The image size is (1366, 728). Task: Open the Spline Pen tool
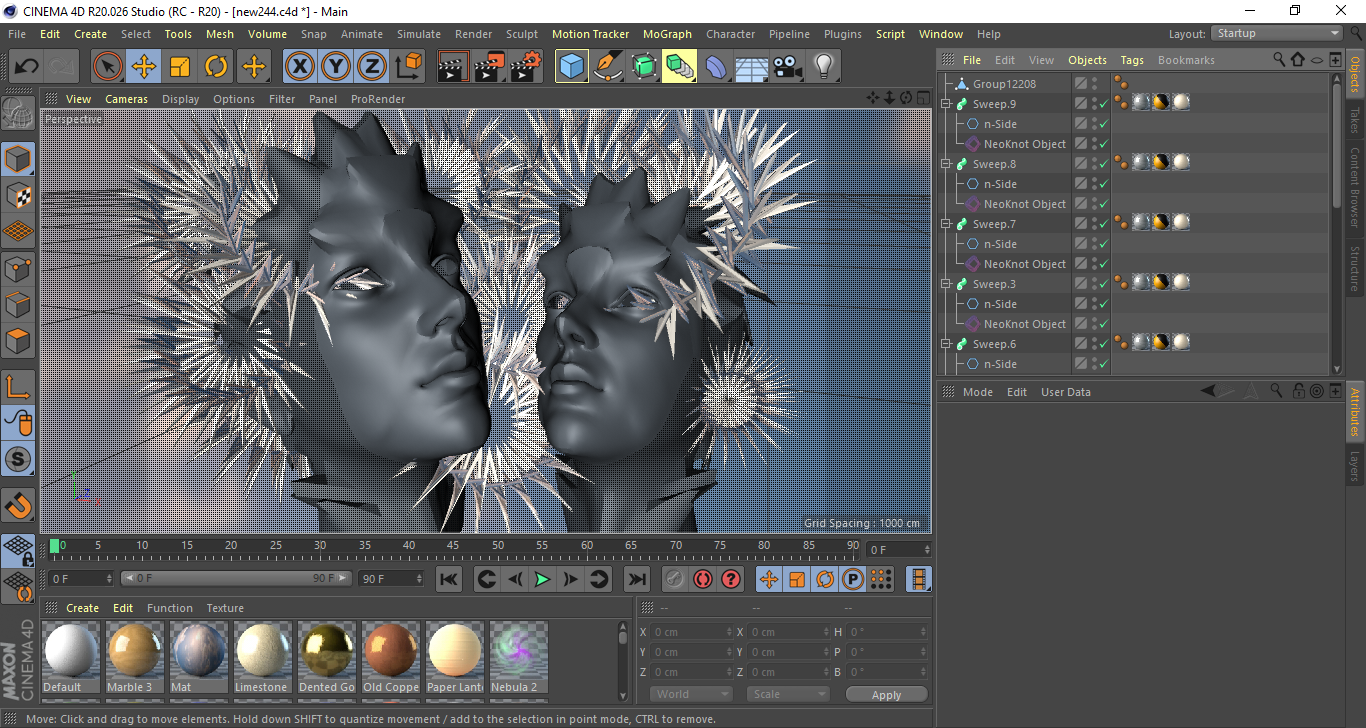[608, 67]
